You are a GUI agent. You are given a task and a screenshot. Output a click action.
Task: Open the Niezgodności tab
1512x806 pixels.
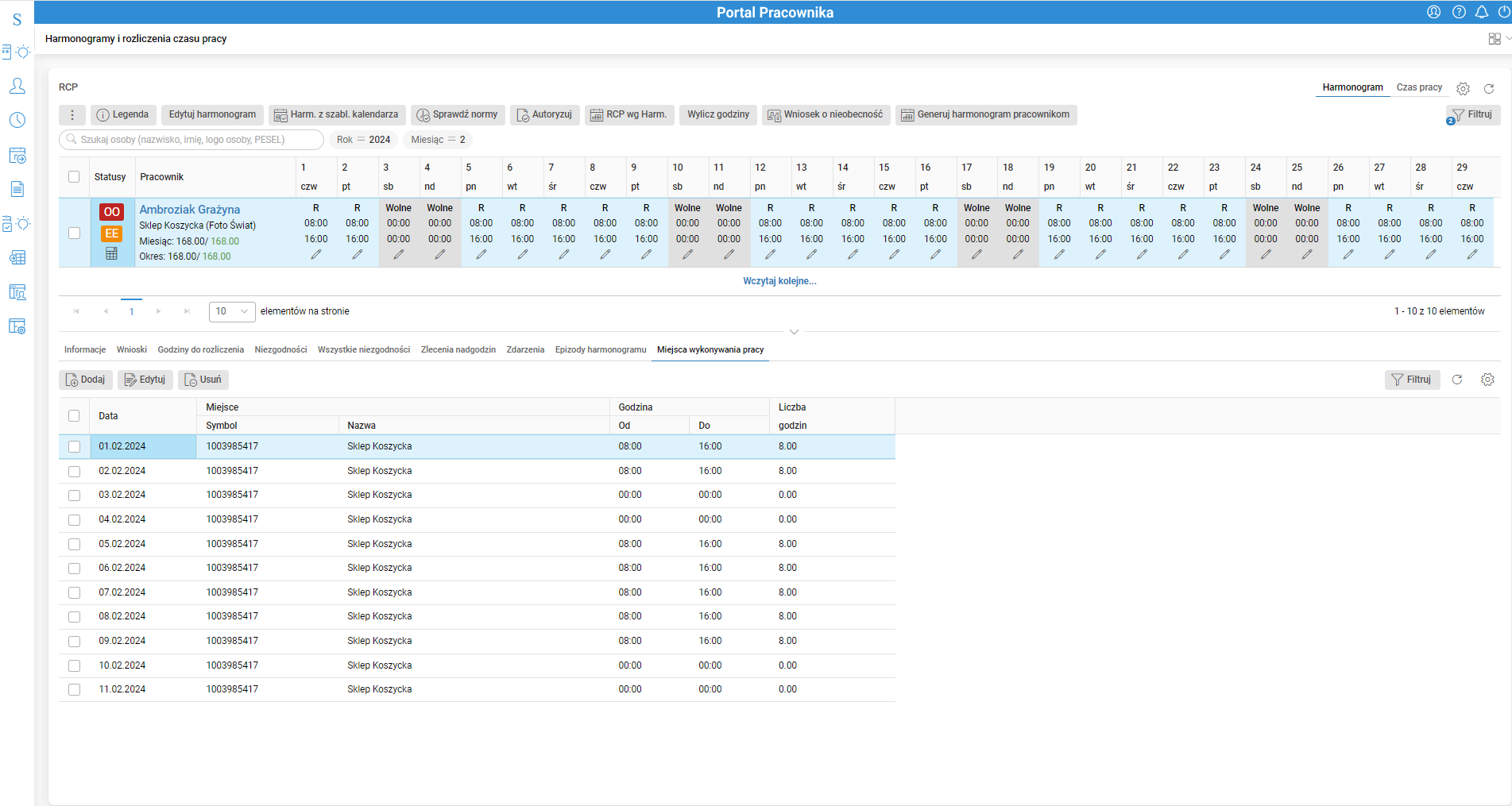[x=280, y=349]
